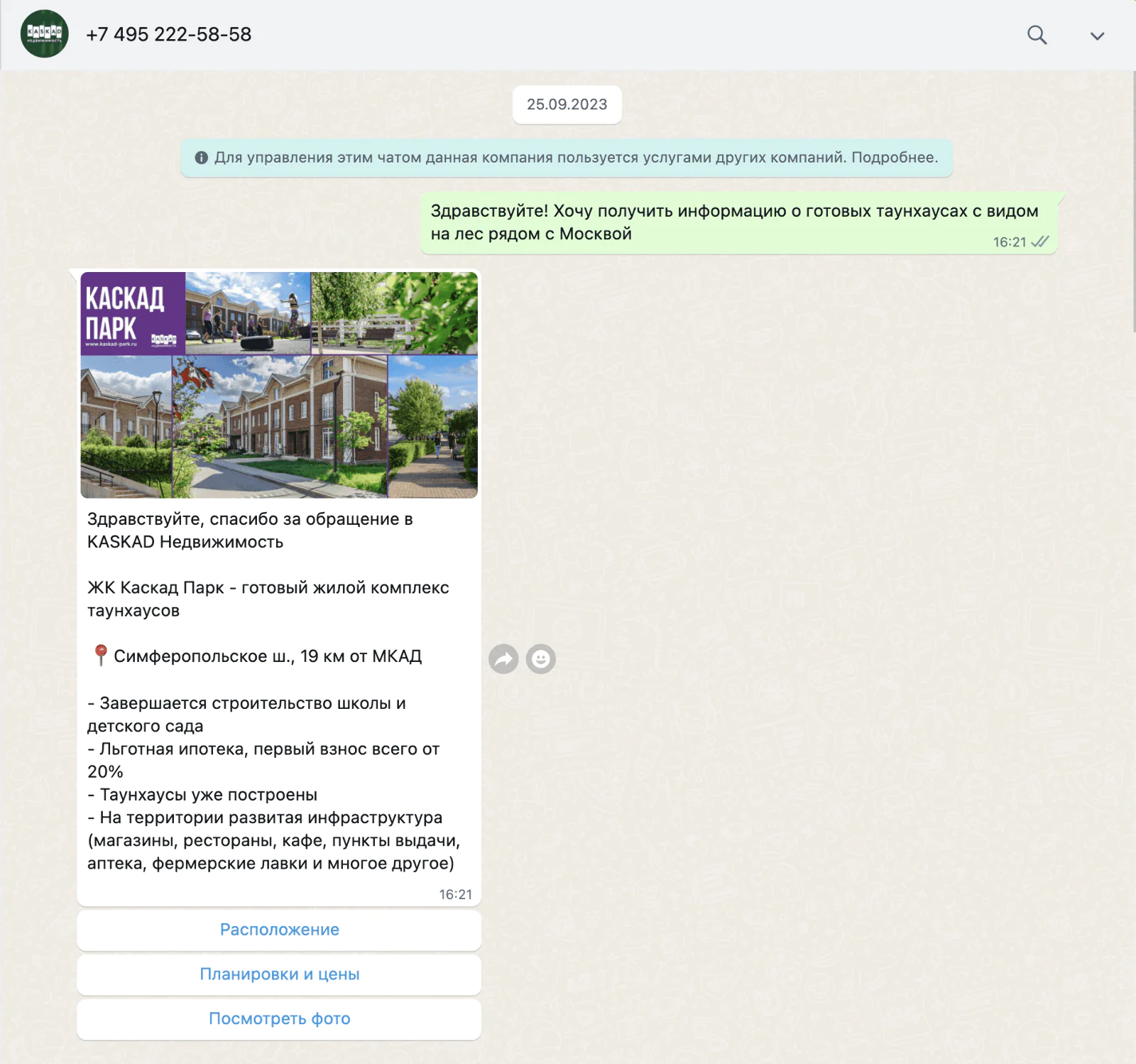Click 'Завершается строительство школы' line
The image size is (1136, 1064).
pos(246,715)
